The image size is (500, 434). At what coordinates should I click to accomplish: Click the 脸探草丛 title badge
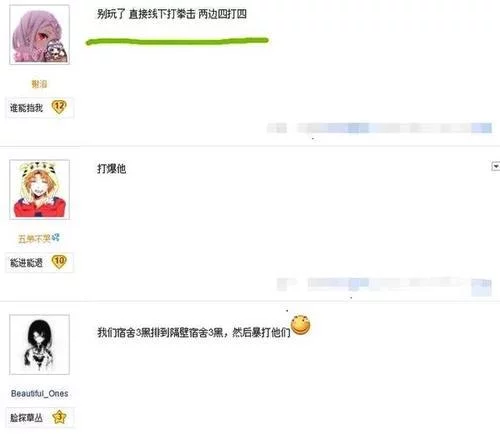click(27, 417)
